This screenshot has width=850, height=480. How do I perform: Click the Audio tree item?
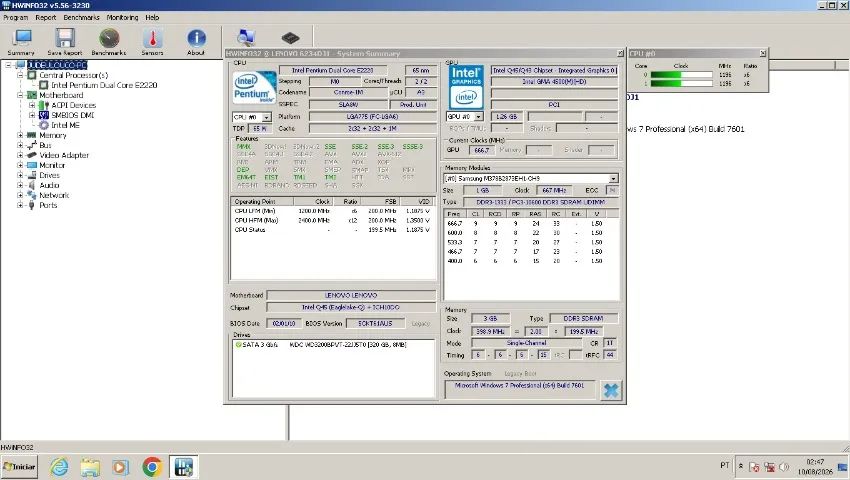pyautogui.click(x=49, y=185)
